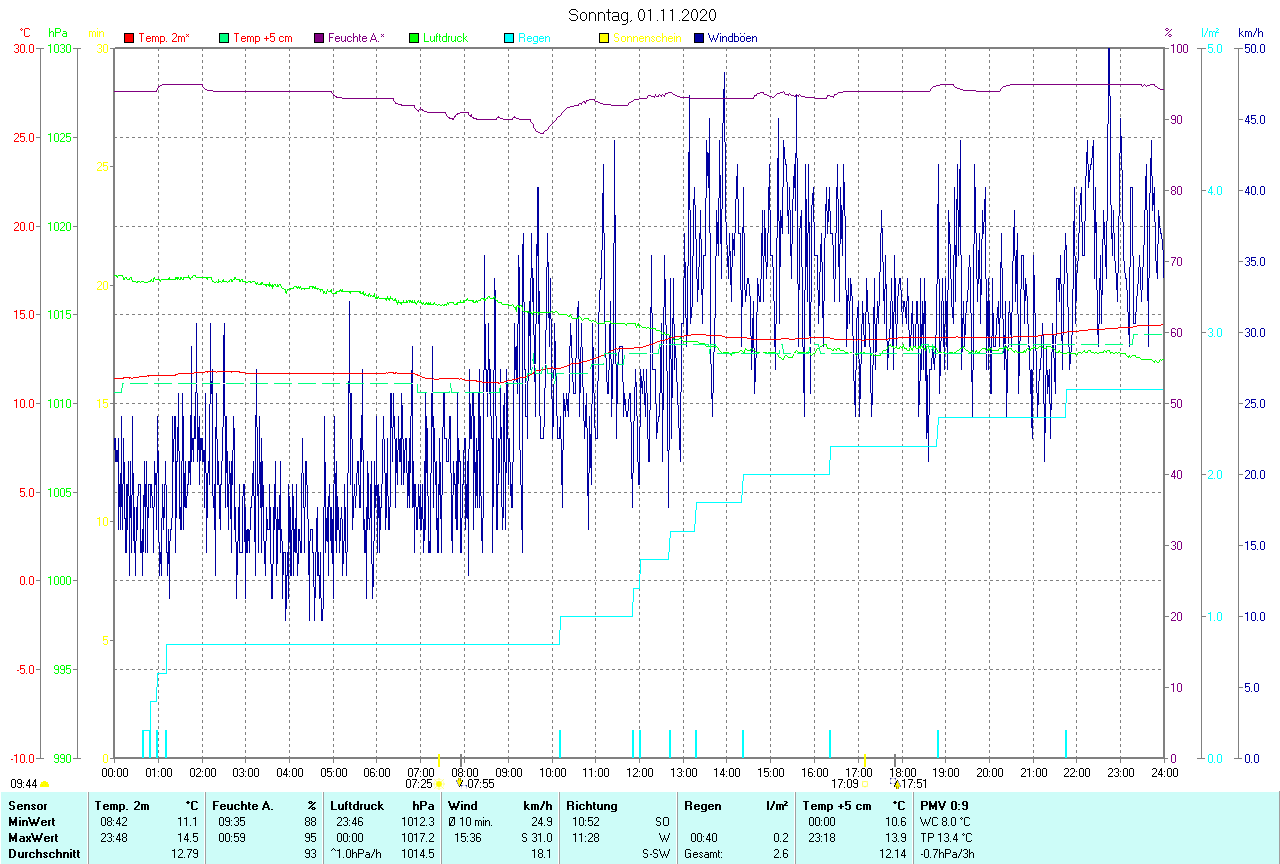Select the Luftdruck legend label
Screen dimensions: 1280x864
pos(445,38)
